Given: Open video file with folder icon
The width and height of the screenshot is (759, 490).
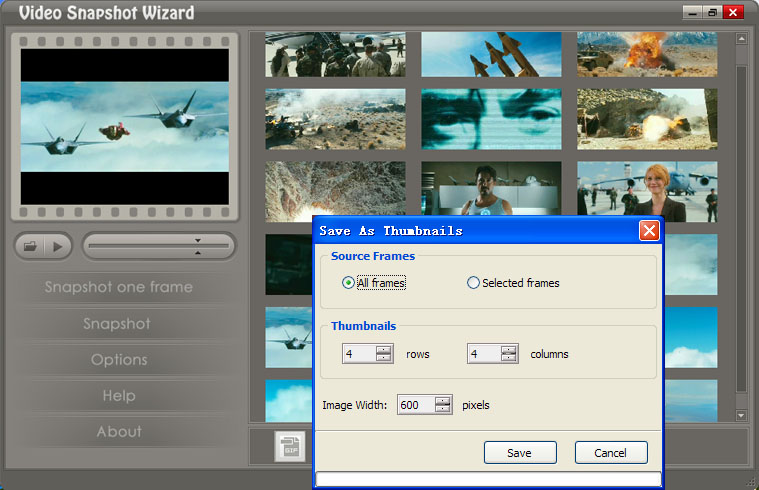Looking at the screenshot, I should point(30,246).
